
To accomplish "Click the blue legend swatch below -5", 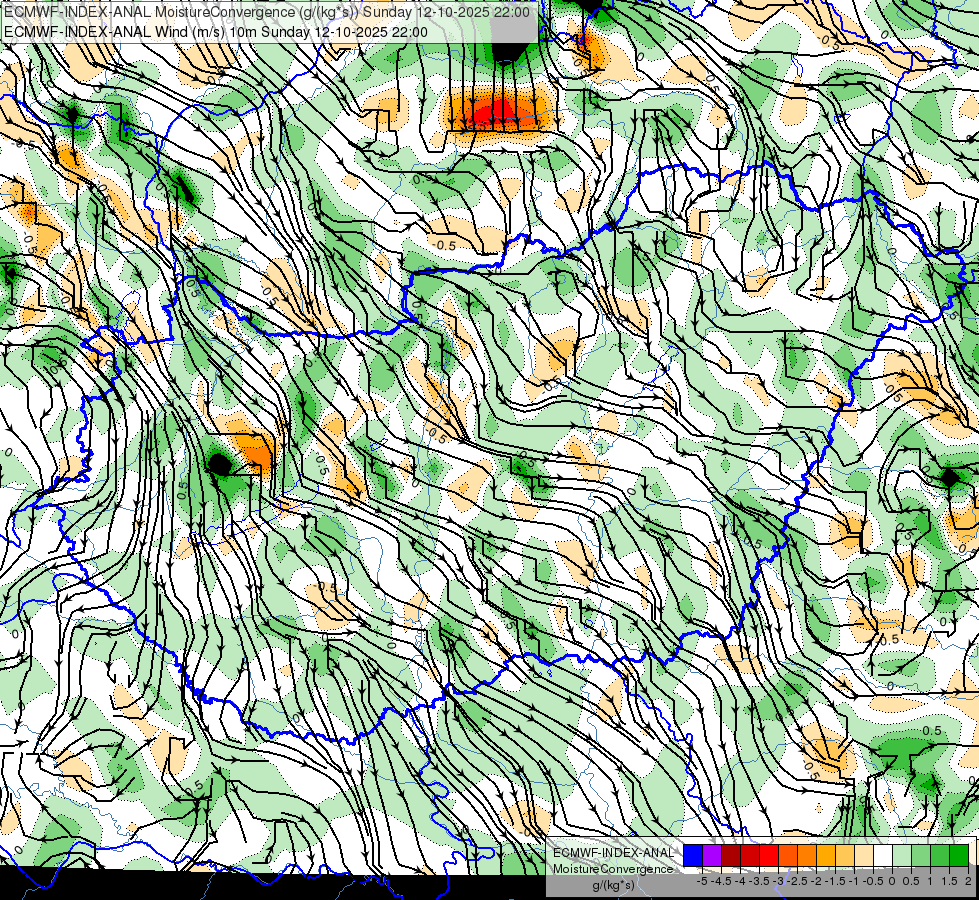I will coord(693,855).
